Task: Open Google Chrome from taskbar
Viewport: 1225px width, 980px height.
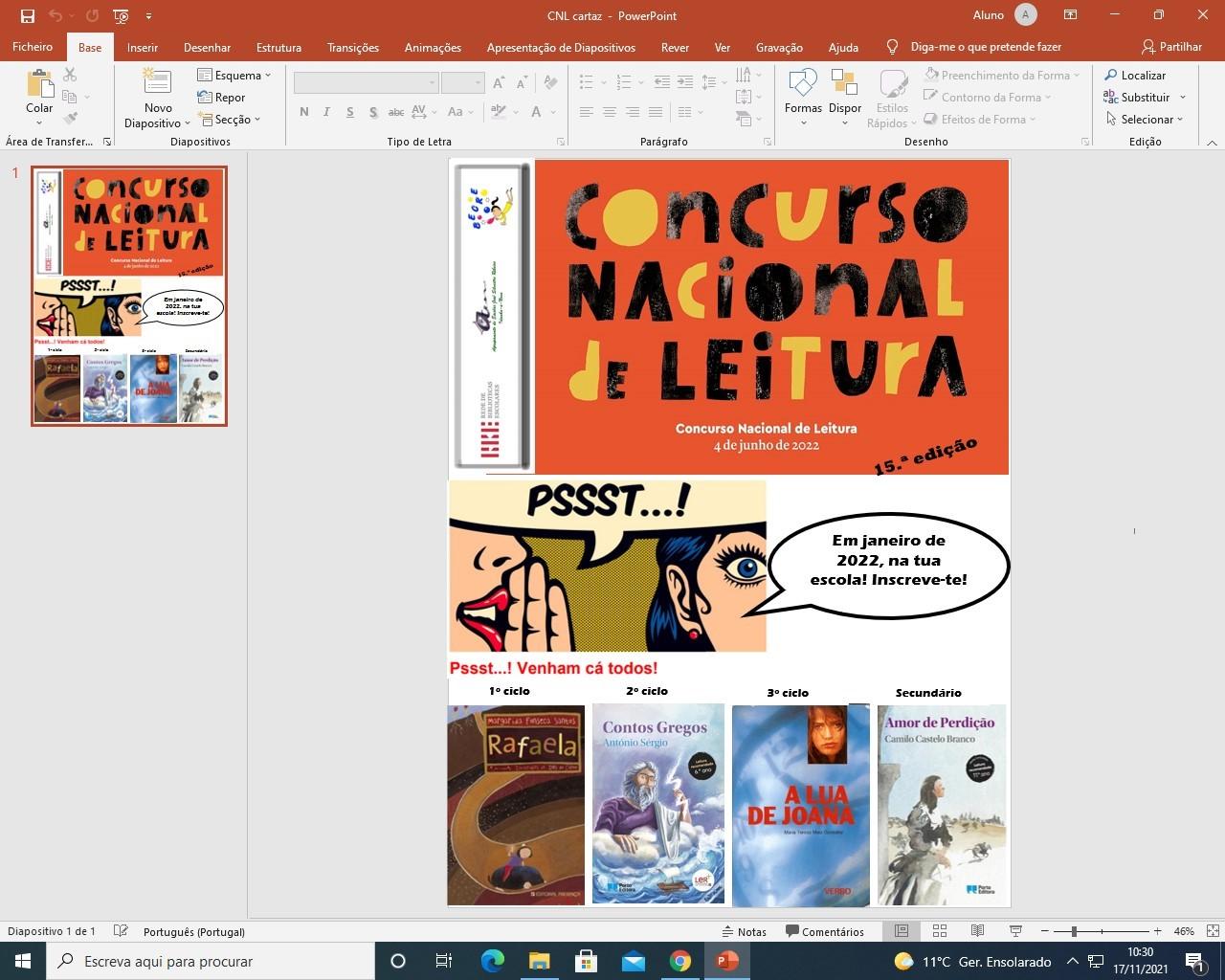Action: pos(679,961)
